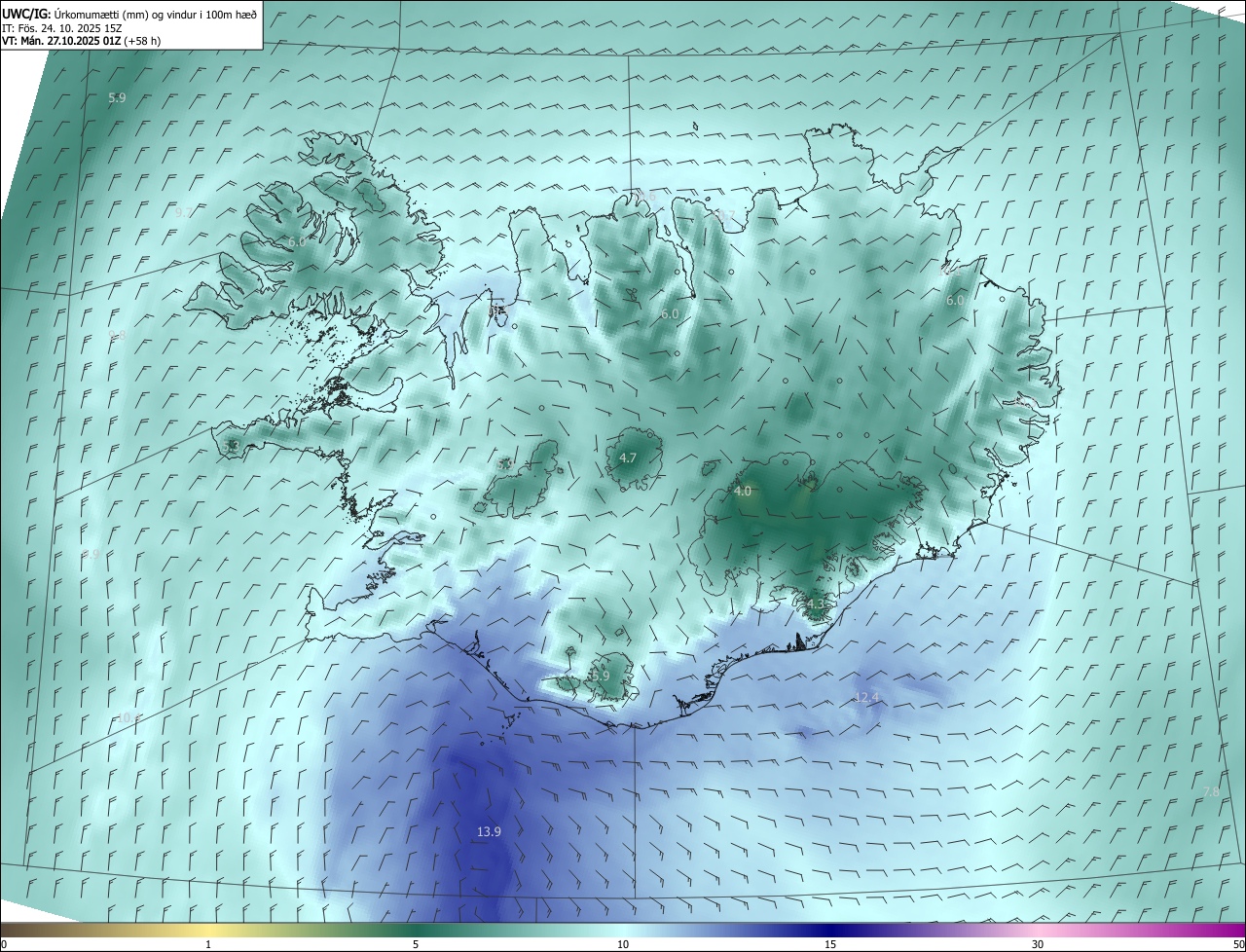Click the 10 tick on the color scale
Screen dimensions: 1246x952
click(x=623, y=944)
